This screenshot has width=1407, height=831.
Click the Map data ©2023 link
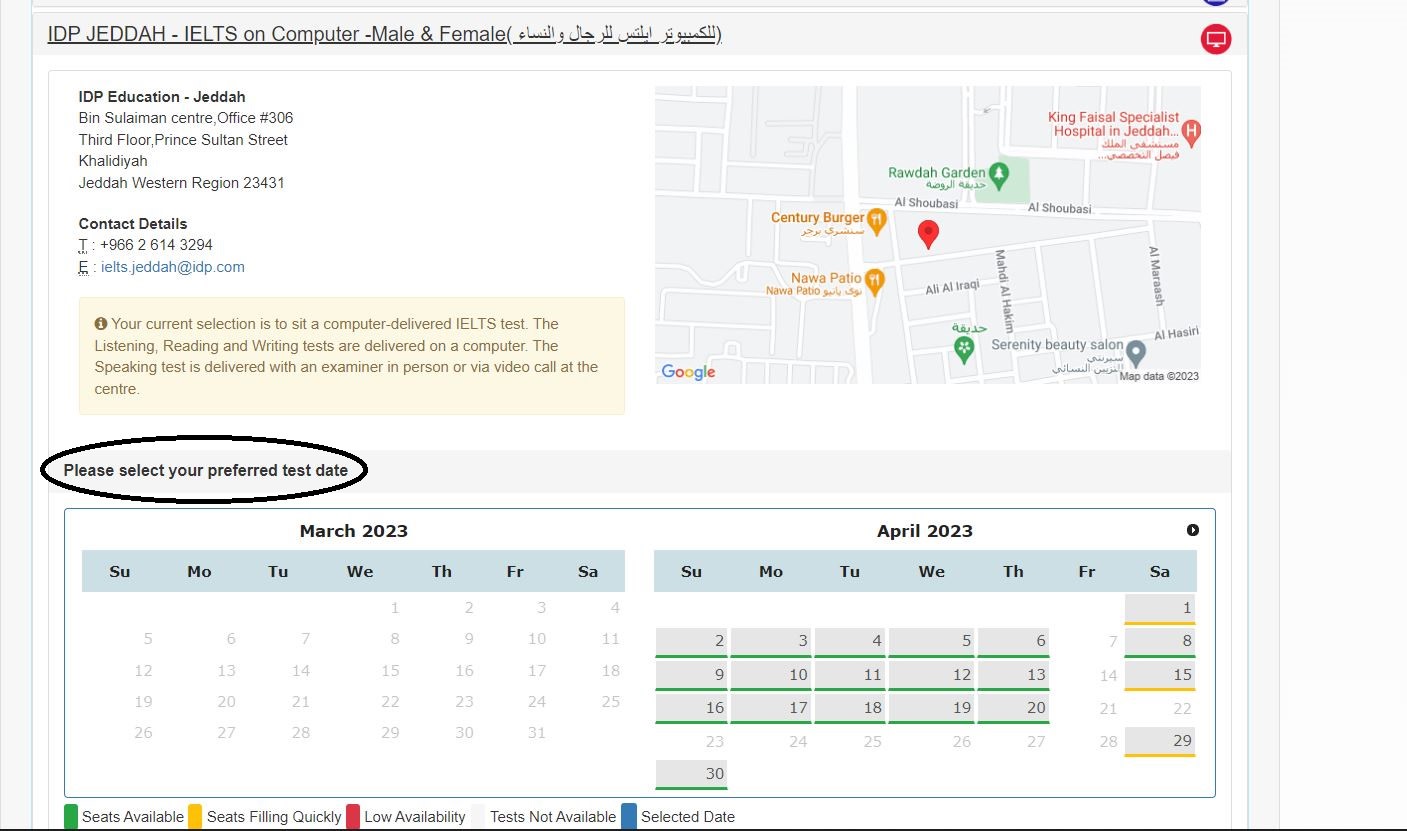coord(1159,376)
